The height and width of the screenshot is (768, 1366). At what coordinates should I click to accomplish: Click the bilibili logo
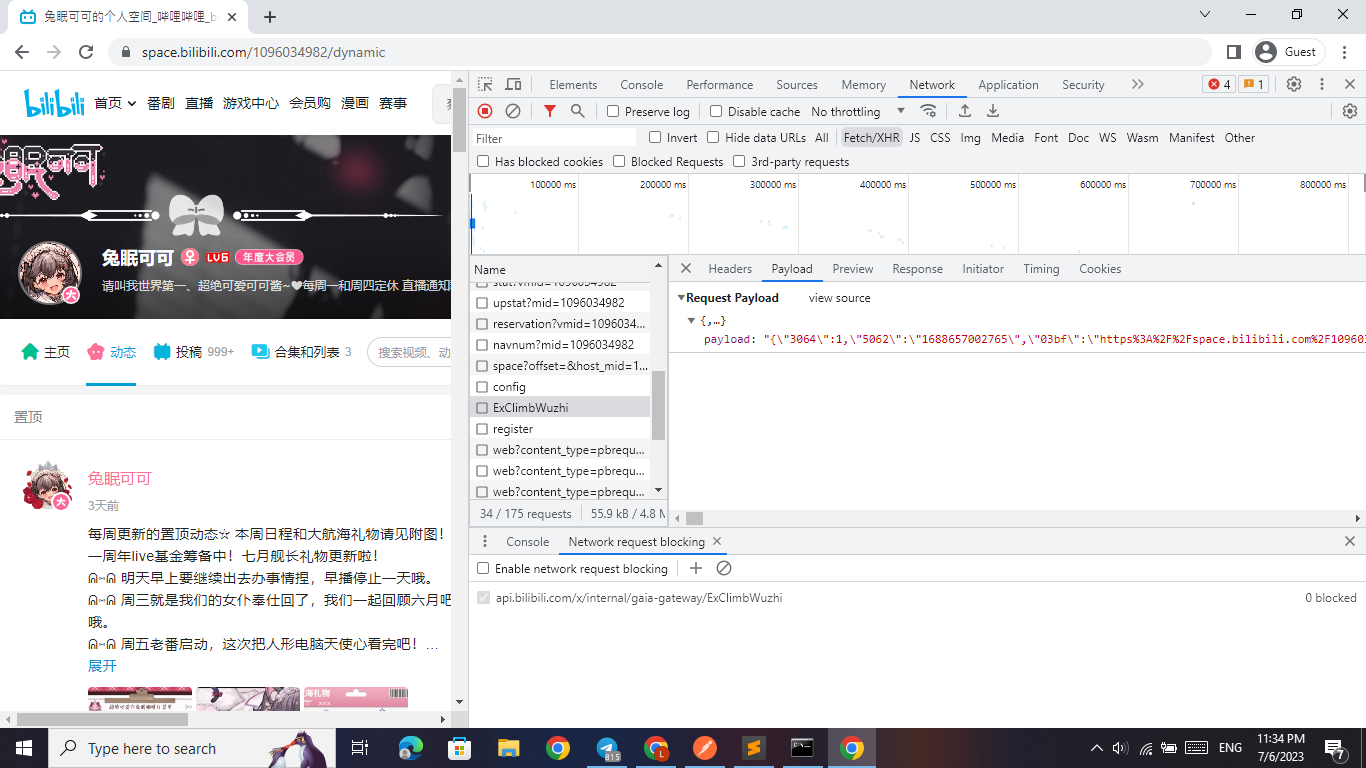(54, 102)
